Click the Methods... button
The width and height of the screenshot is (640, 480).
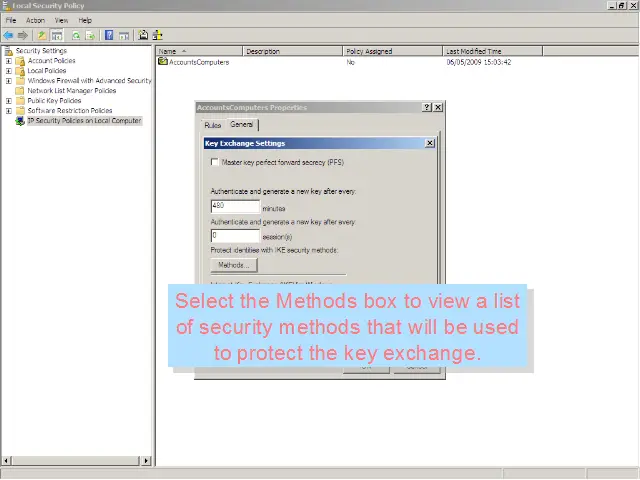click(233, 265)
